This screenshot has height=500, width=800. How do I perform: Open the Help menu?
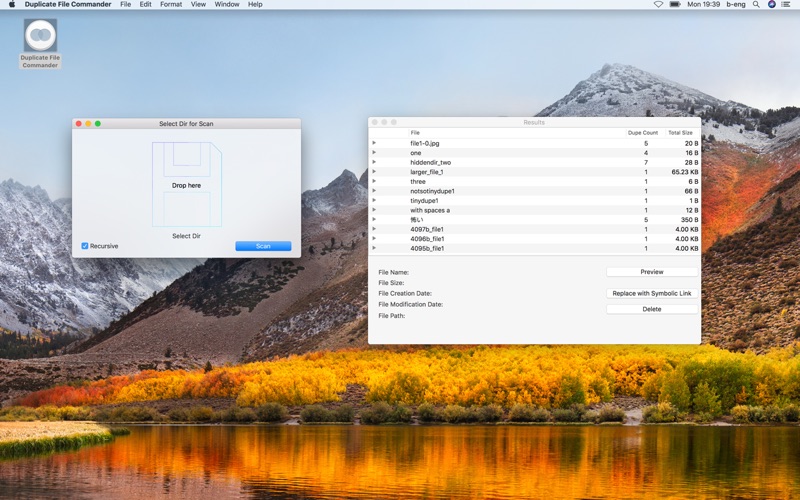pos(255,4)
